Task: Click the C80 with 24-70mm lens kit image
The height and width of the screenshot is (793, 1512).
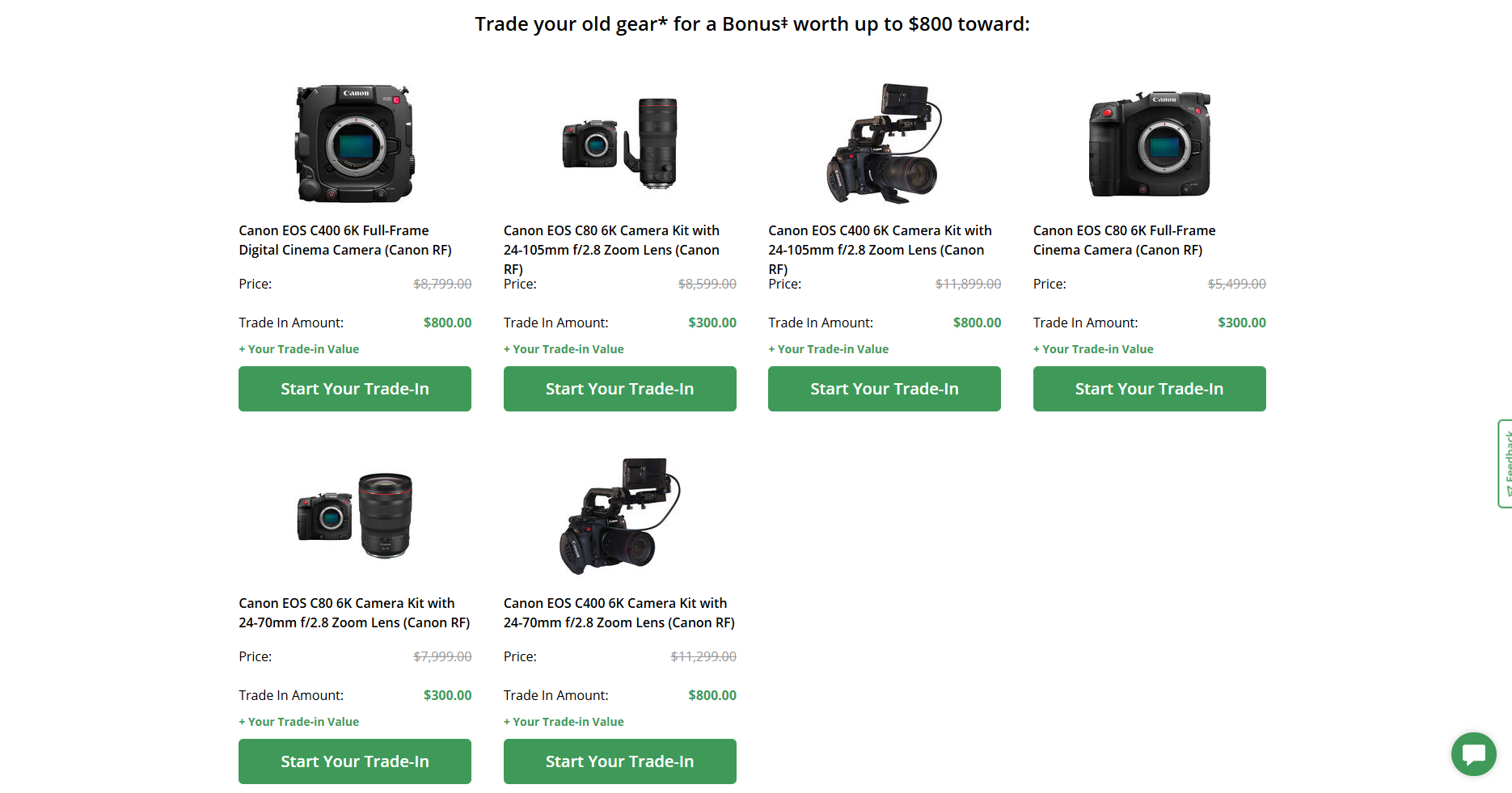Action: tap(354, 516)
